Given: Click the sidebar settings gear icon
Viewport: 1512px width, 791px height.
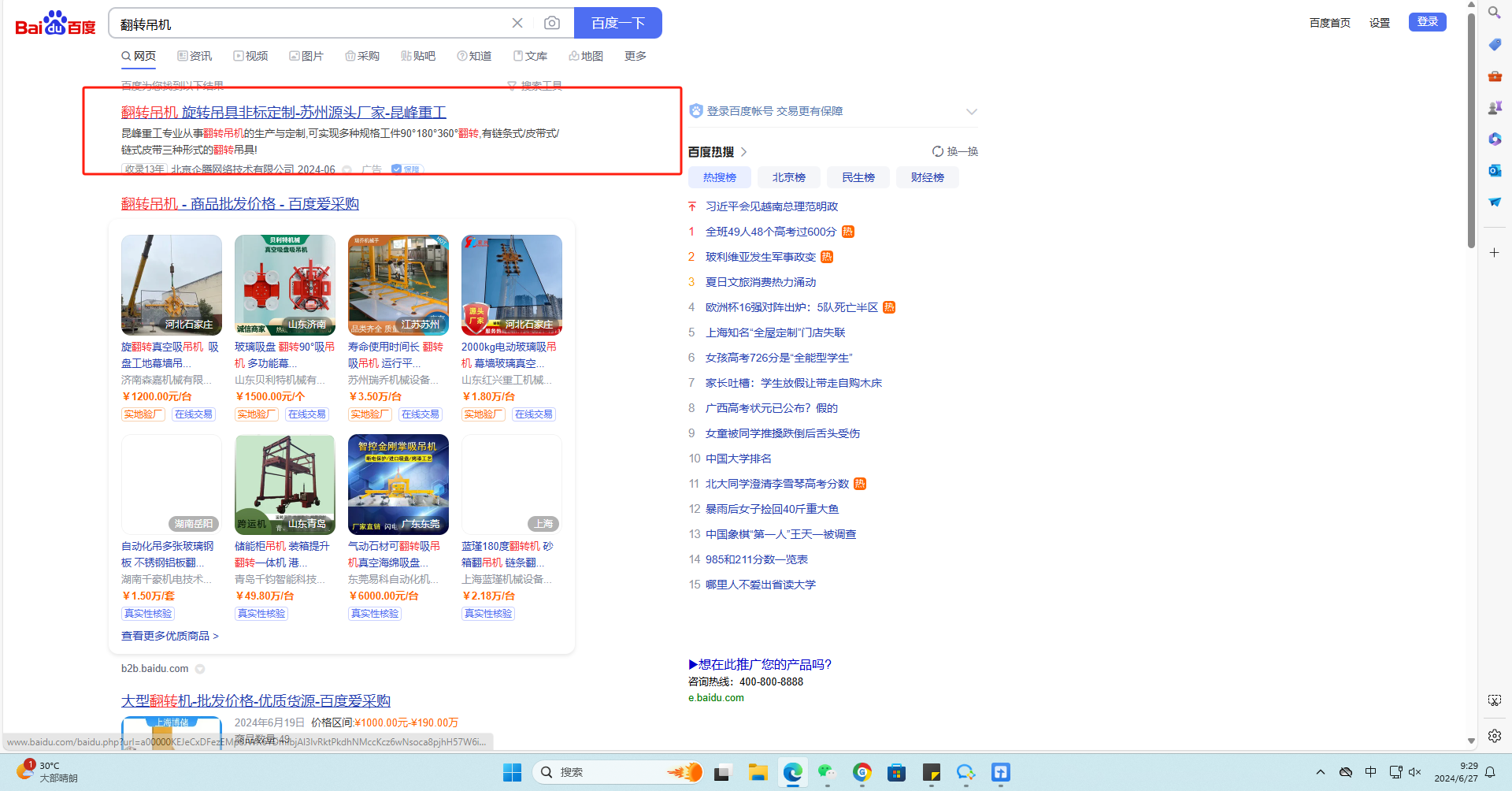Looking at the screenshot, I should click(x=1494, y=736).
